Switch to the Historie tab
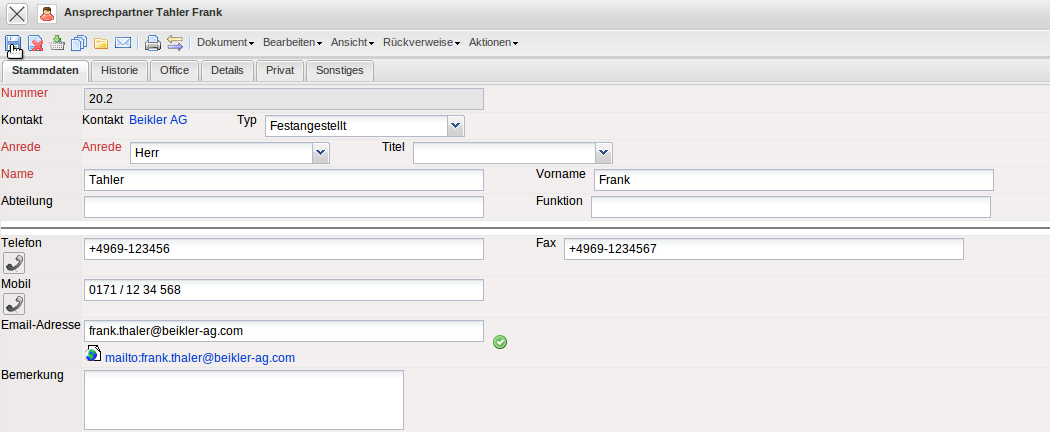1050x432 pixels. (120, 71)
